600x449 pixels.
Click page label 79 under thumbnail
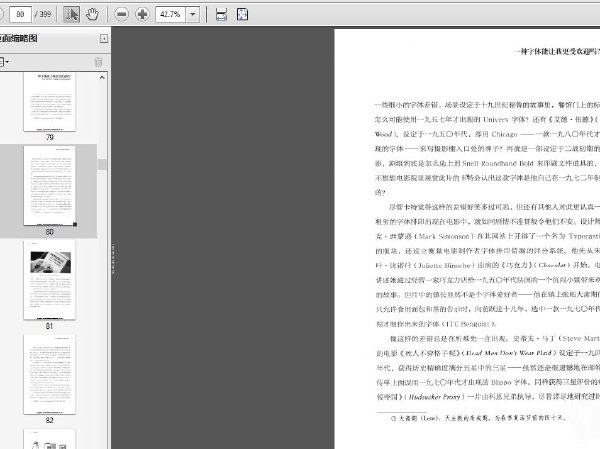49,137
